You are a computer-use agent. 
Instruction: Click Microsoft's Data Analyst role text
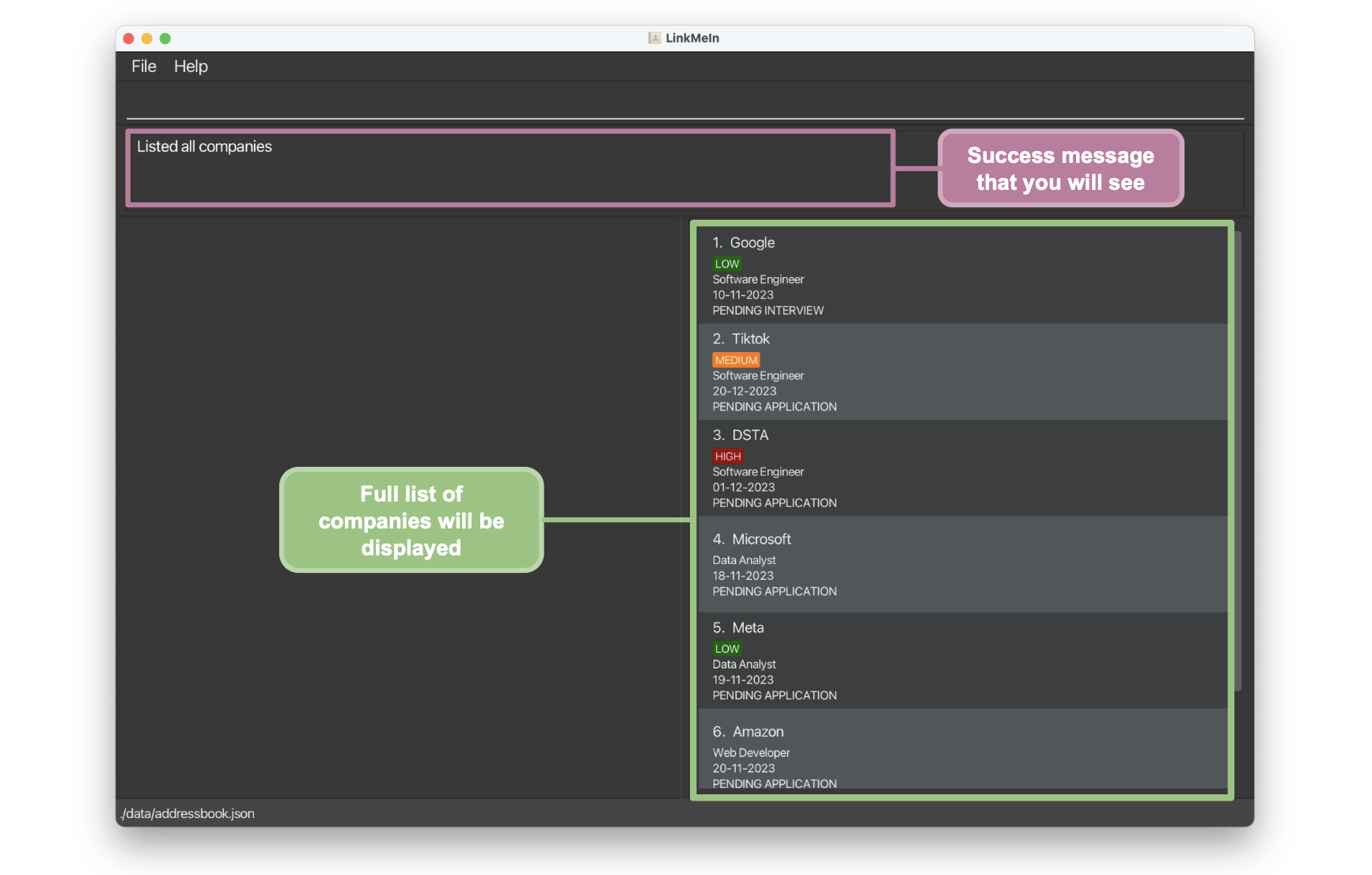click(744, 560)
